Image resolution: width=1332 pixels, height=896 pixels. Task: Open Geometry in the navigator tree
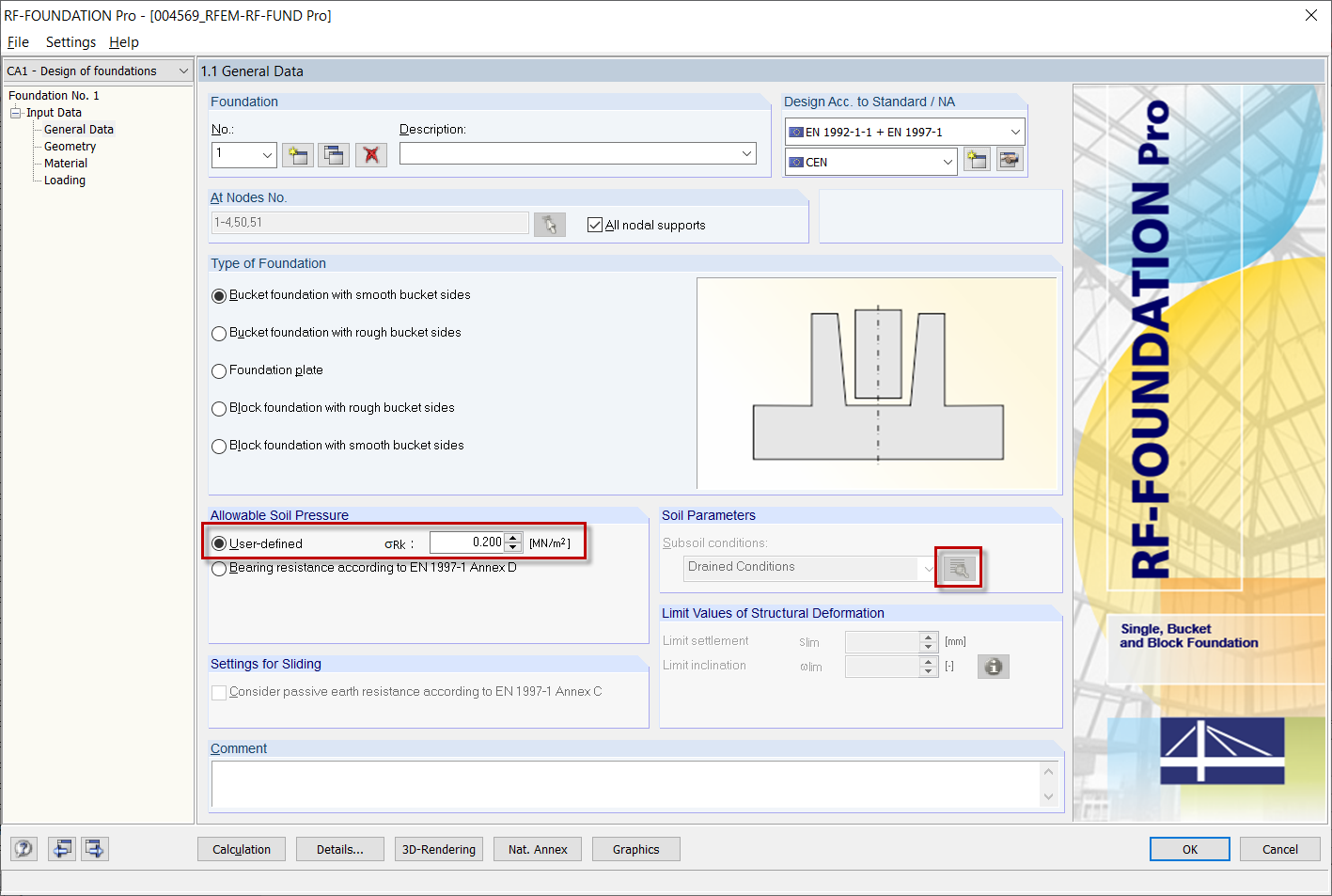coord(70,147)
